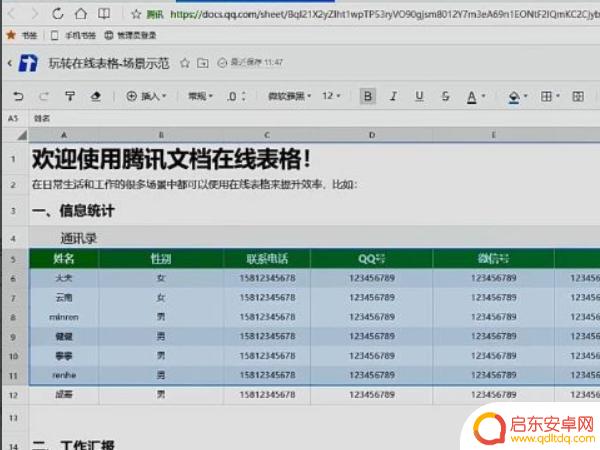Toggle italic formatting
This screenshot has height=450, width=600.
[x=393, y=96]
